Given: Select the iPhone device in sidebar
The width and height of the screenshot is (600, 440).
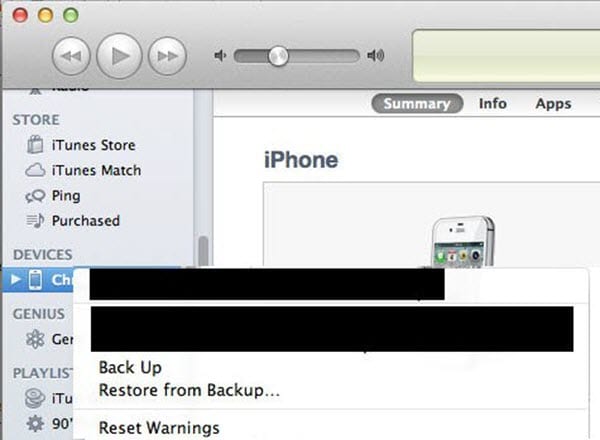Looking at the screenshot, I should [38, 280].
